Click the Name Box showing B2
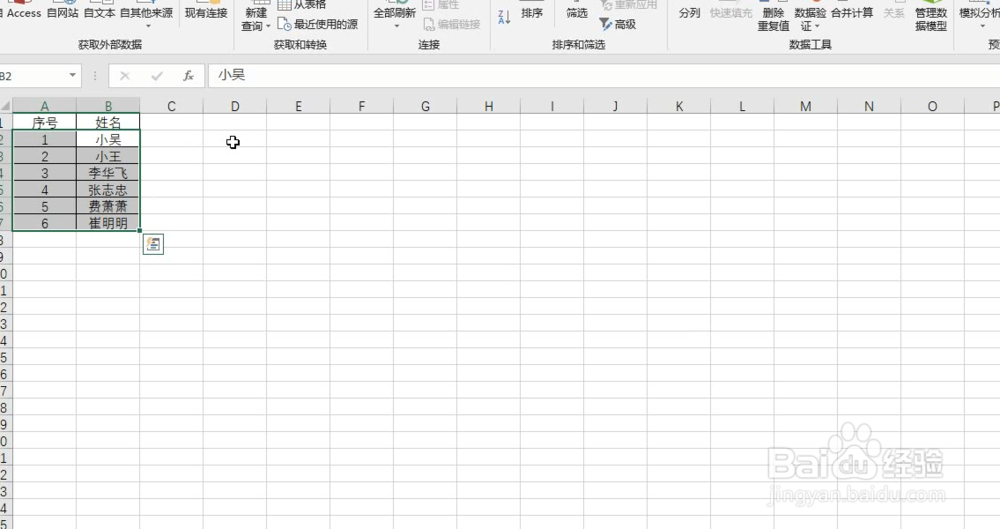The height and width of the screenshot is (529, 1000). (33, 75)
